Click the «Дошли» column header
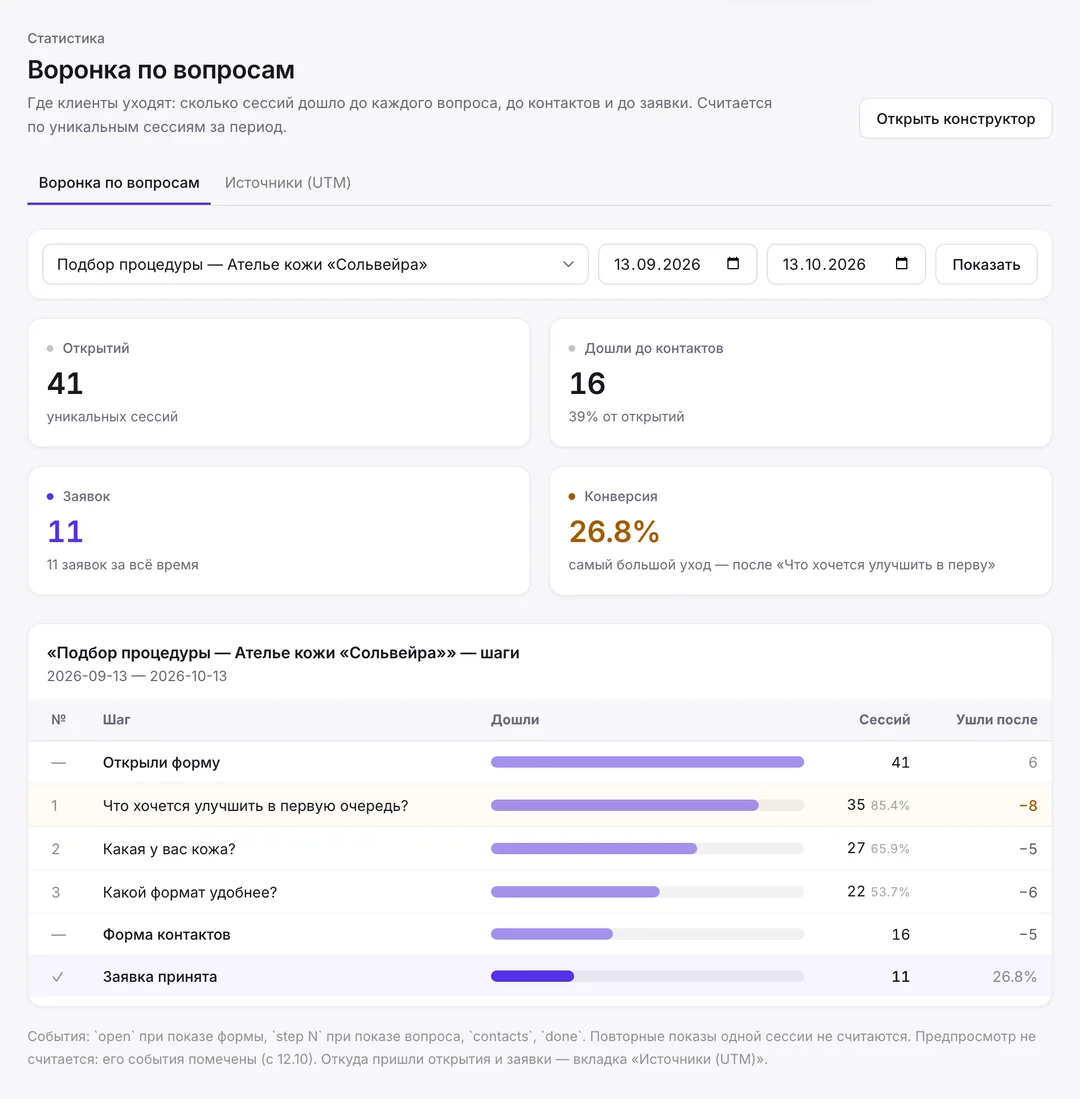This screenshot has width=1080, height=1099. tap(515, 720)
